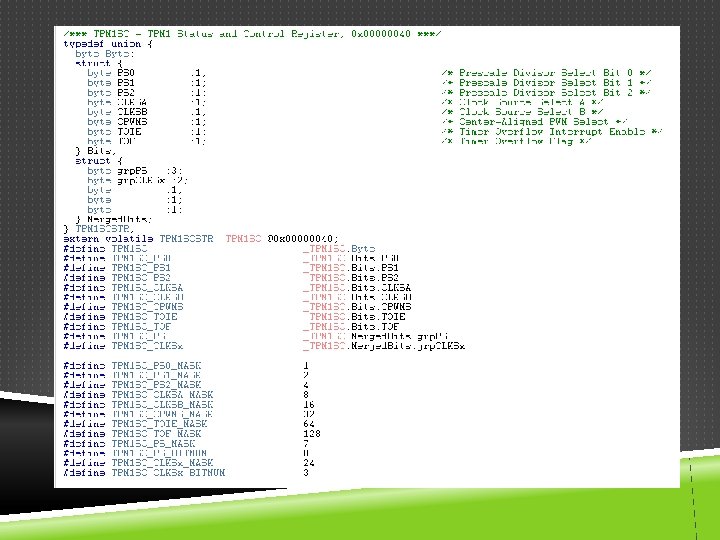The image size is (720, 540).
Task: Click the '_TPM1SC.Bits.TOIE' macro expansion
Action: click(x=354, y=317)
